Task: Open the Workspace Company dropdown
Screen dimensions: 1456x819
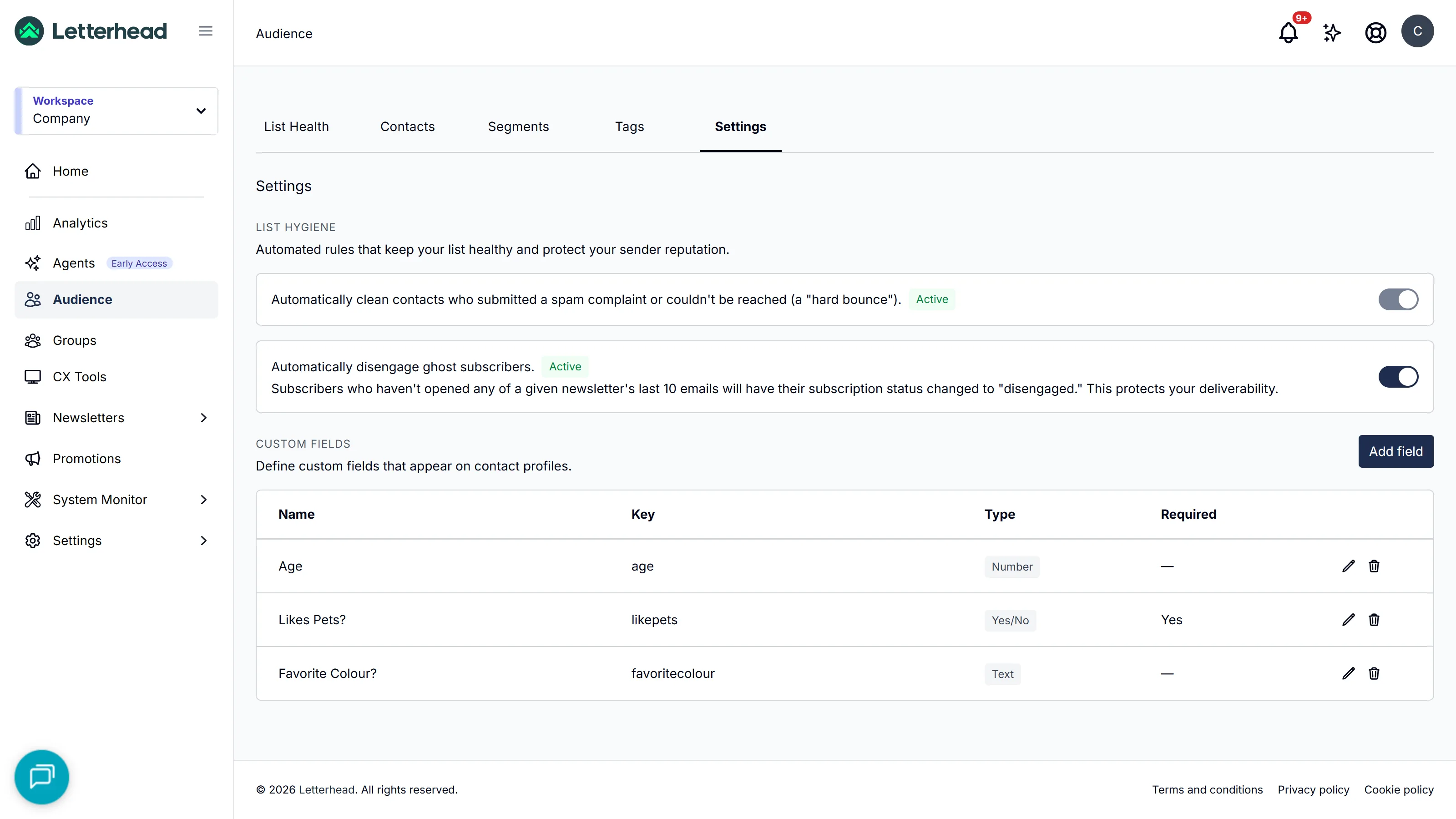Action: [116, 110]
